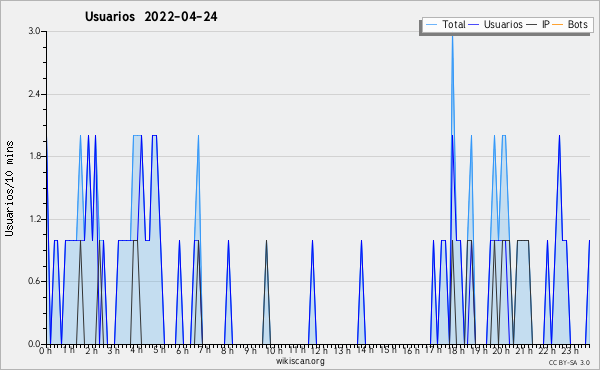Click the Usuarios/10 mins axis label
600x370 pixels.
9,188
